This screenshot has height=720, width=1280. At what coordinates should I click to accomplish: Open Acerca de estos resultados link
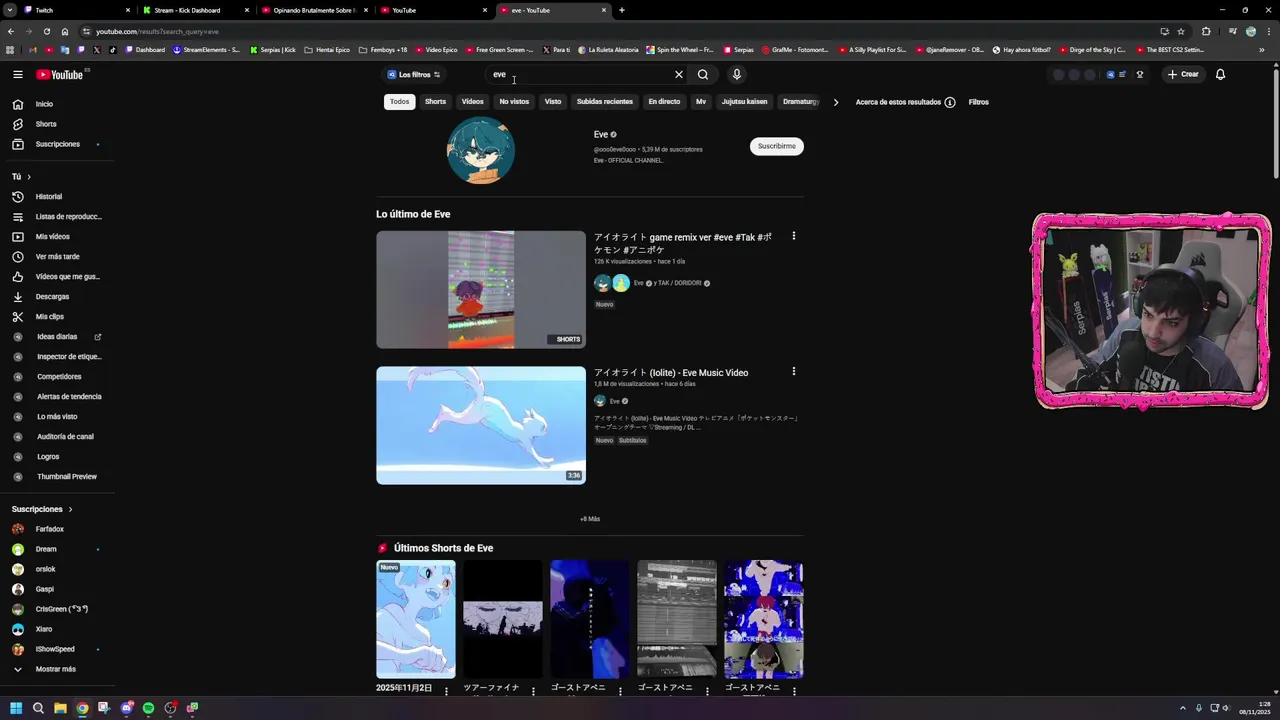[898, 102]
